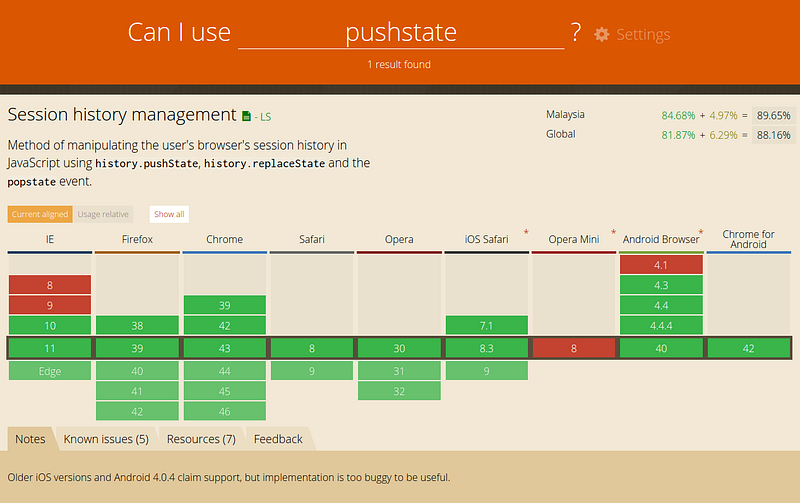The image size is (800, 503).
Task: Open the Settings gear icon
Action: (602, 34)
